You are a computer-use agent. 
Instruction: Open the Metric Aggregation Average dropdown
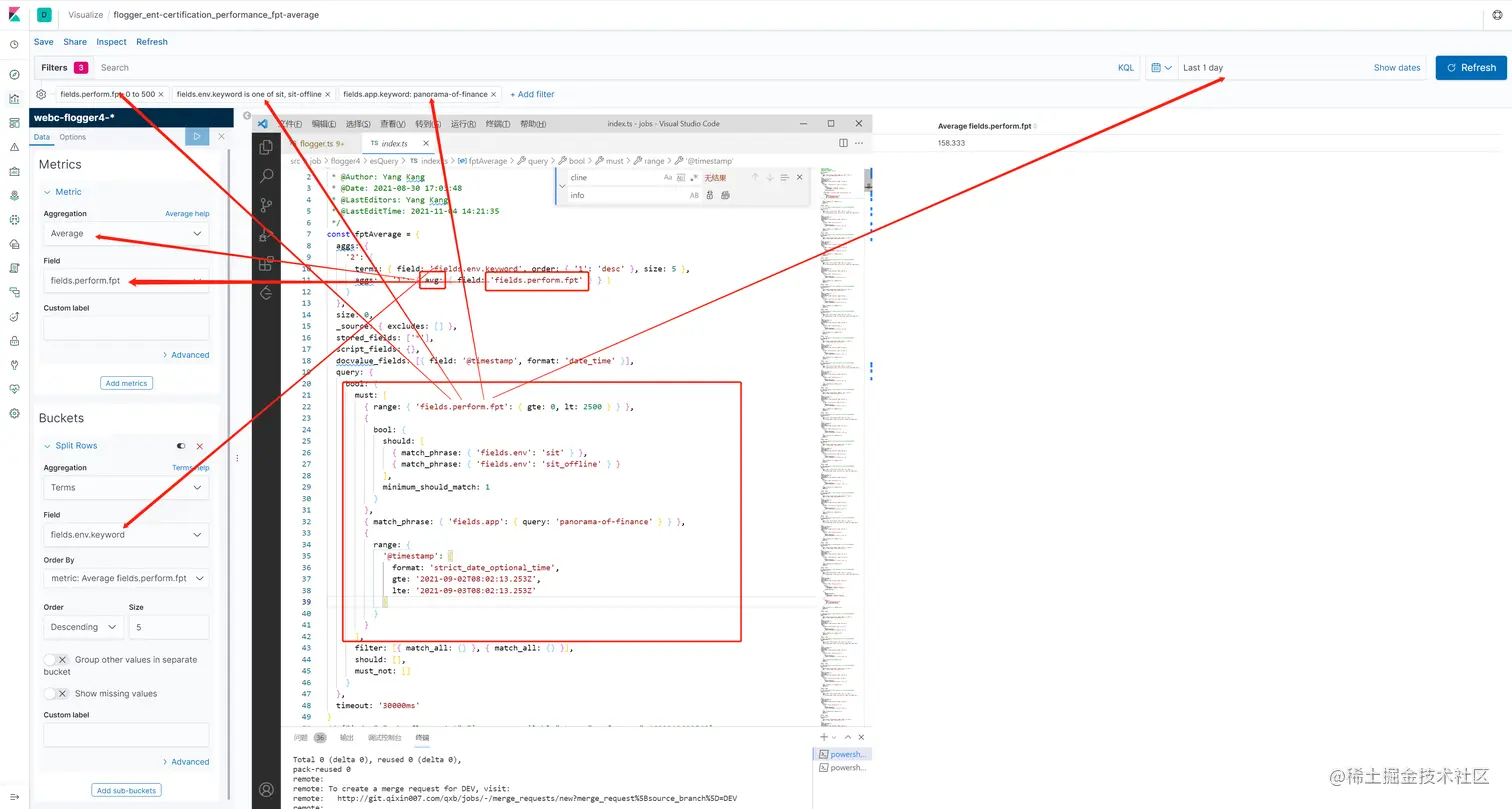[x=126, y=233]
